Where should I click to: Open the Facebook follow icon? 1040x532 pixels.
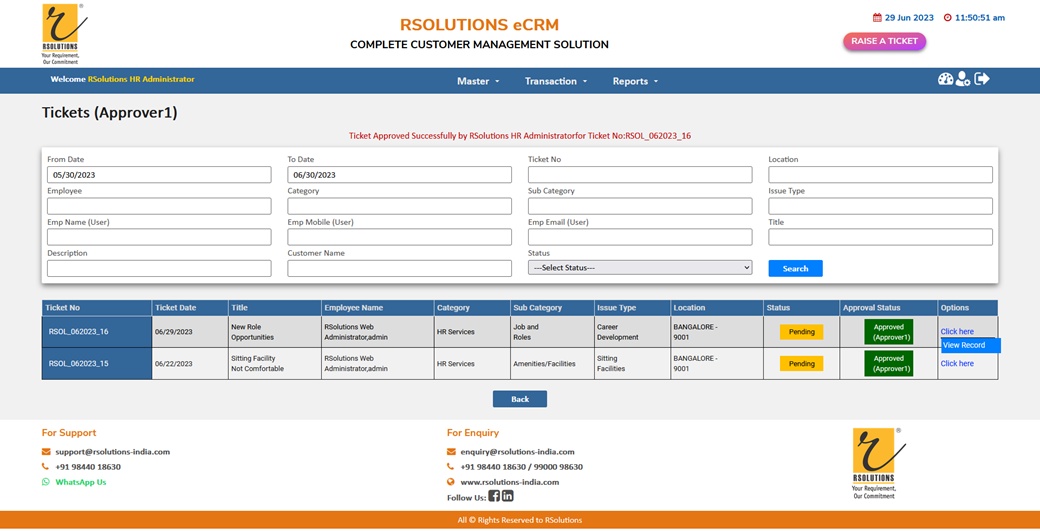tap(494, 496)
